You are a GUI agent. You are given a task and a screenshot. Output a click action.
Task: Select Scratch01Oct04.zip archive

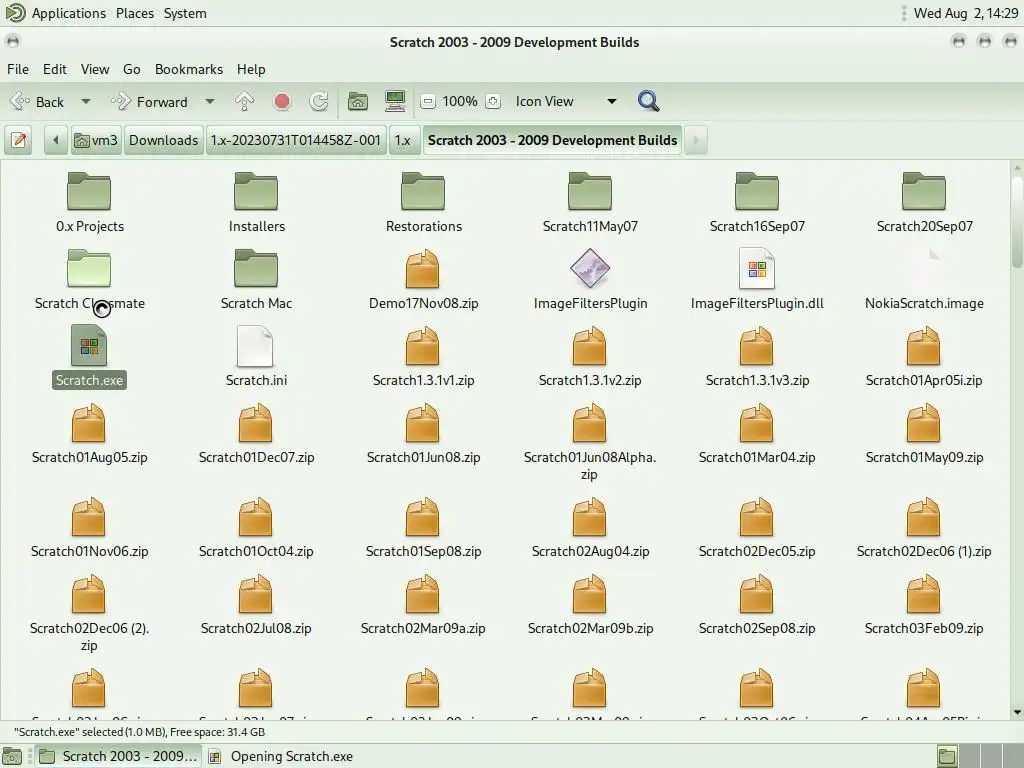click(256, 528)
